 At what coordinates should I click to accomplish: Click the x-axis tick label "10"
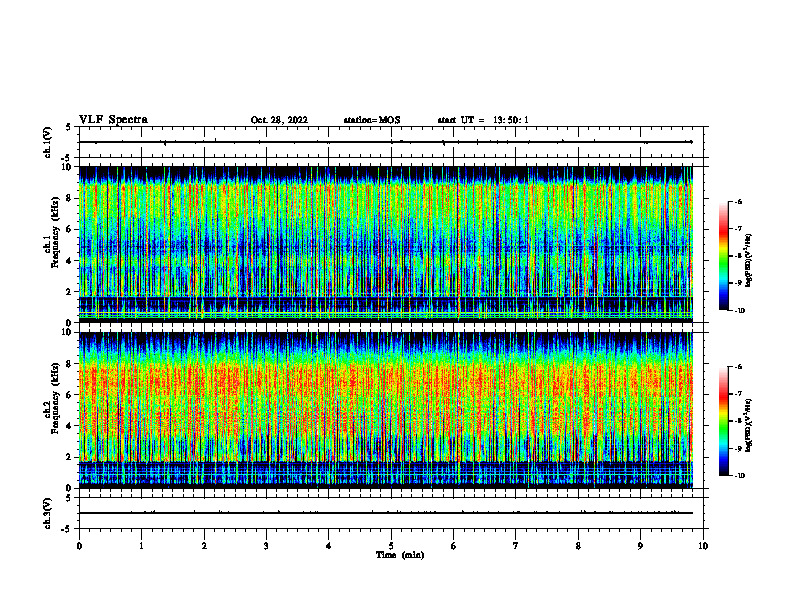click(703, 546)
